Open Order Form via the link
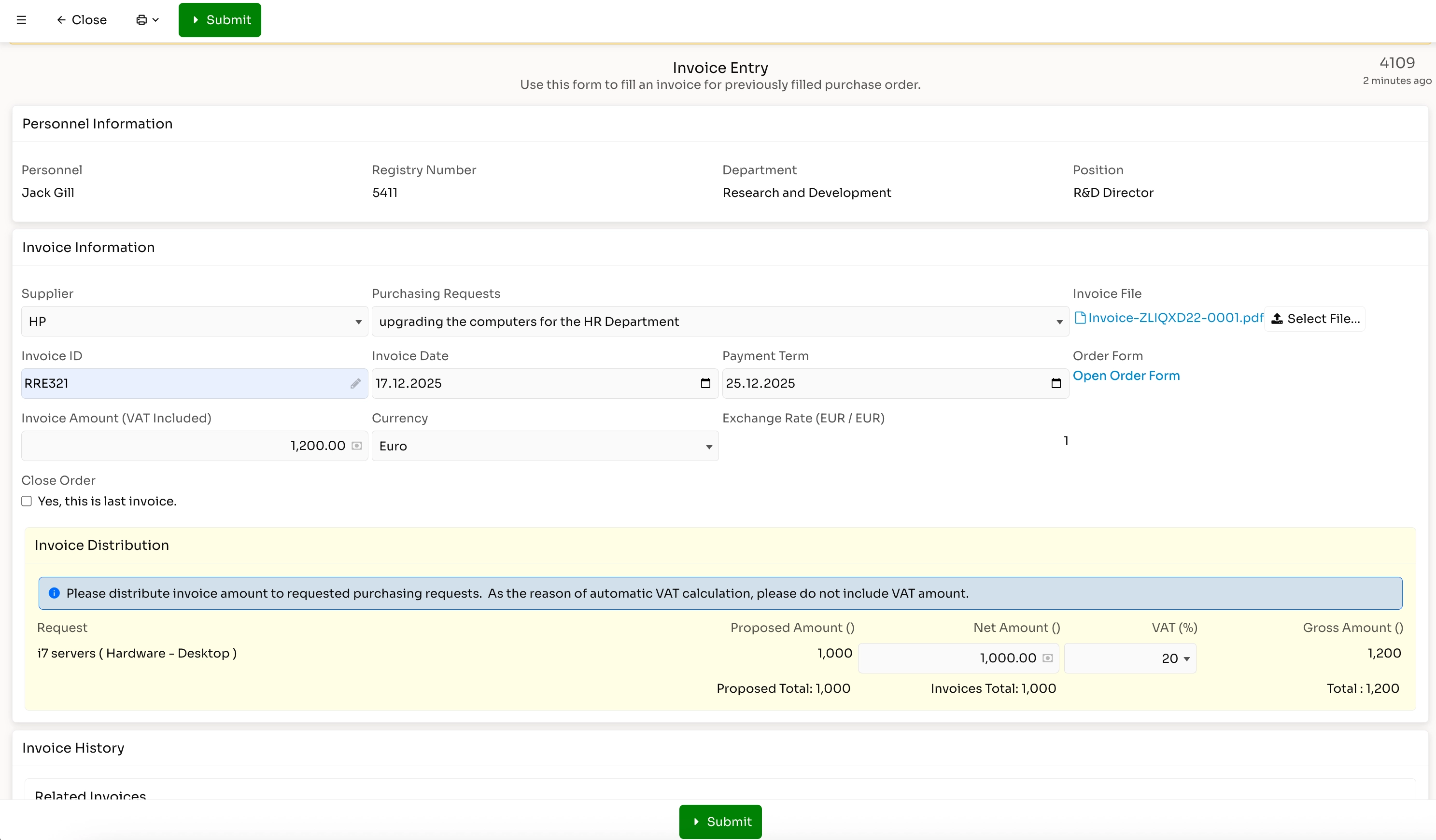 [x=1126, y=376]
